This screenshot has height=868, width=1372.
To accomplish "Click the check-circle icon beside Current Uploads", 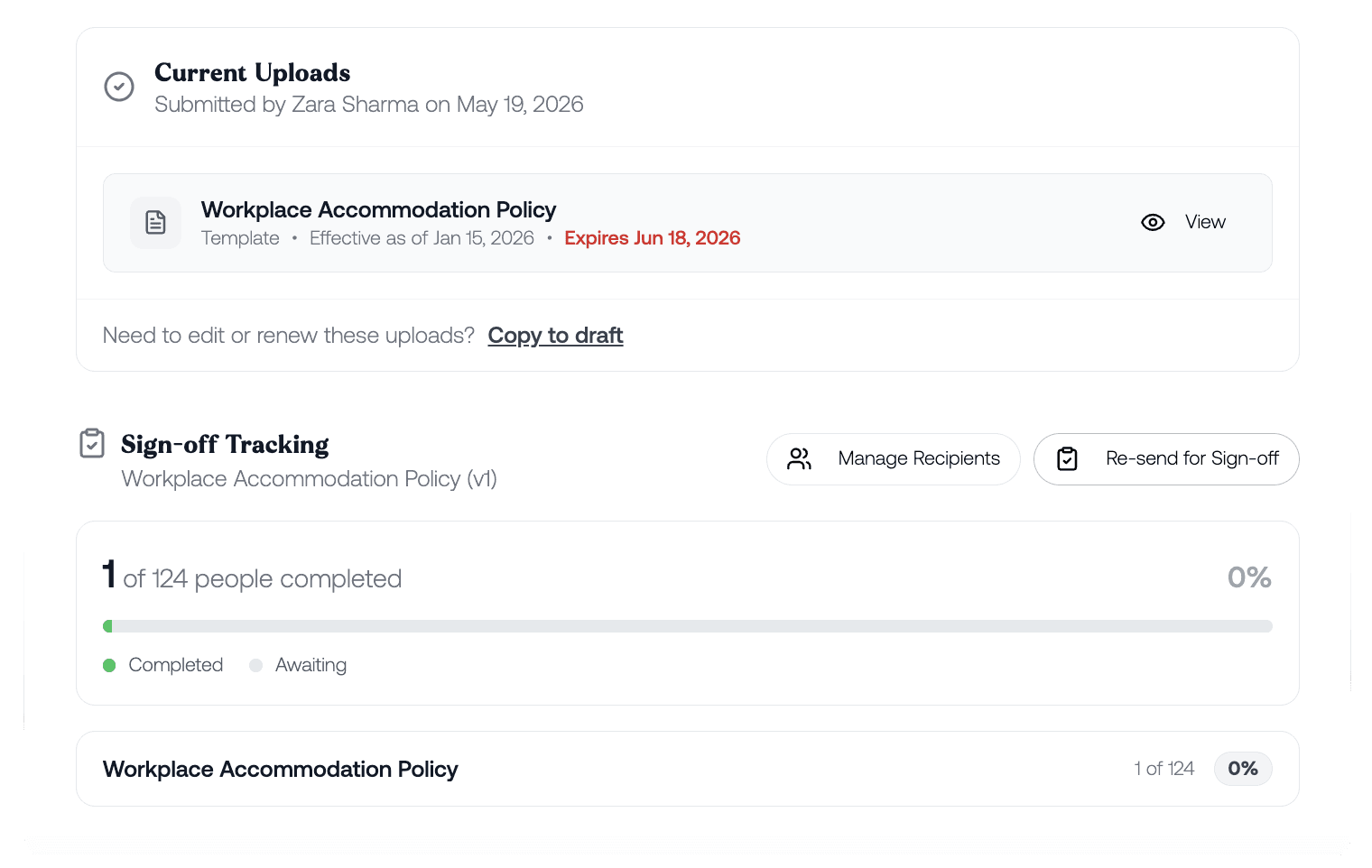I will pyautogui.click(x=119, y=87).
